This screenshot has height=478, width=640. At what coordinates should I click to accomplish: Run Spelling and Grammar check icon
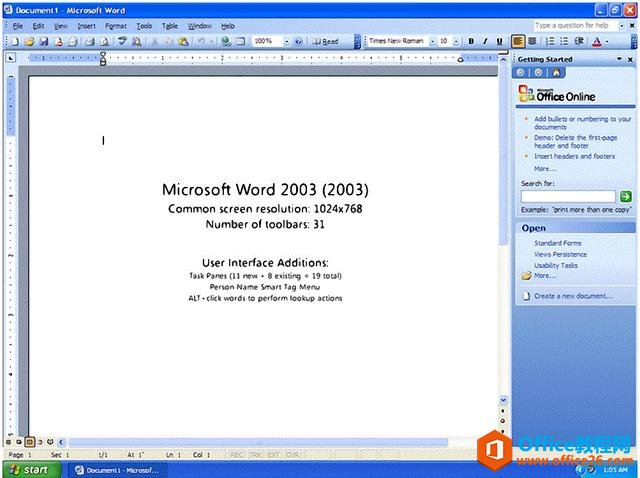[122, 41]
